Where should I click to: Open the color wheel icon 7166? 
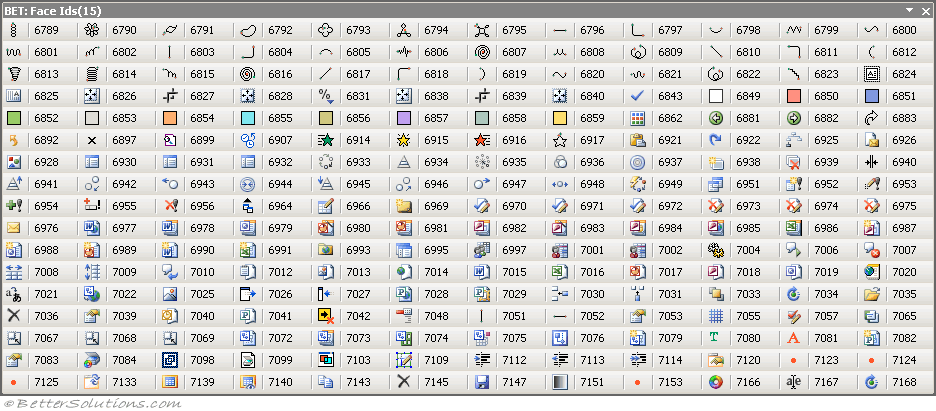pyautogui.click(x=716, y=382)
